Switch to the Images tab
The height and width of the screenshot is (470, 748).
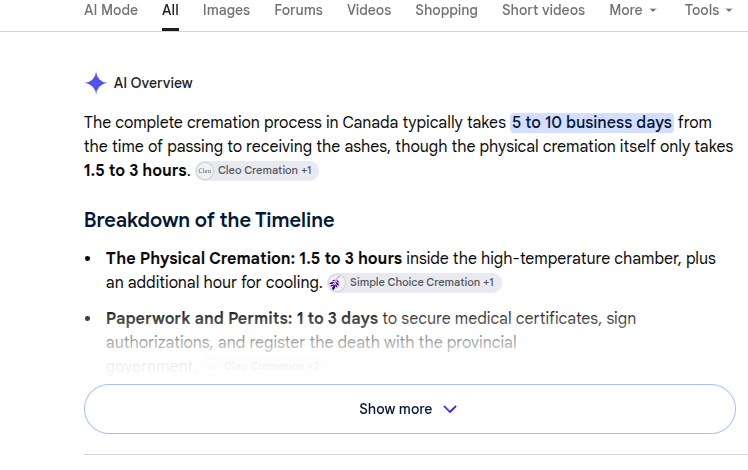click(226, 10)
